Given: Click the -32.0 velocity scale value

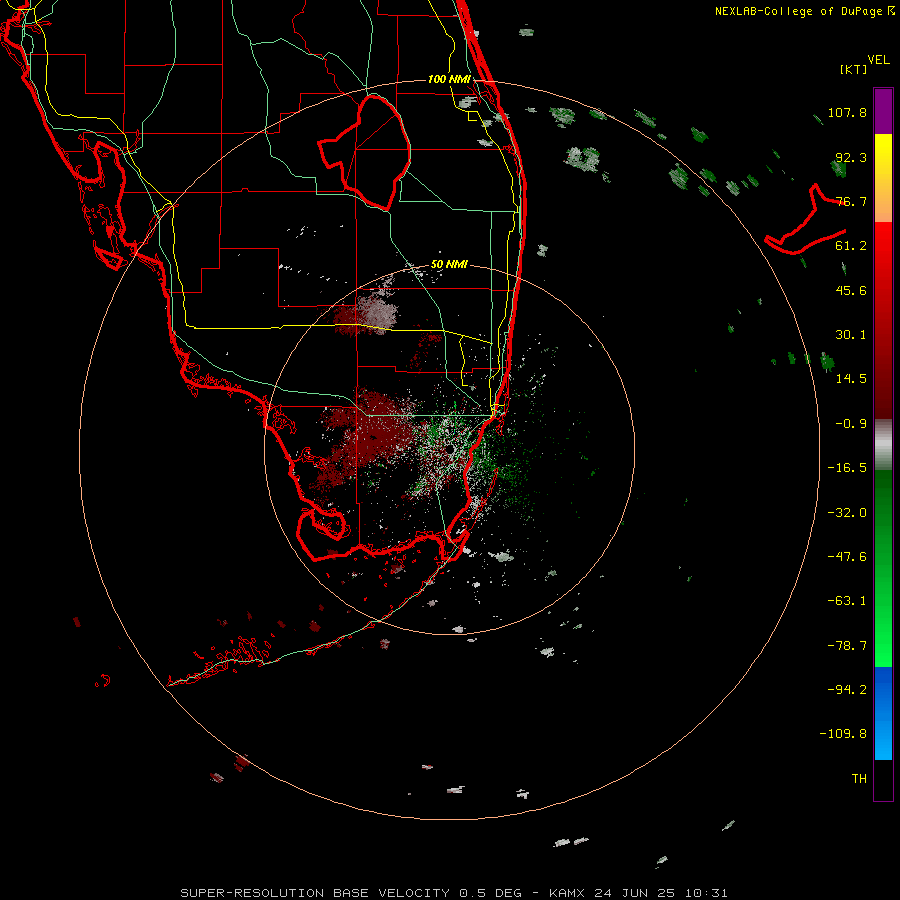Looking at the screenshot, I should pyautogui.click(x=847, y=513).
